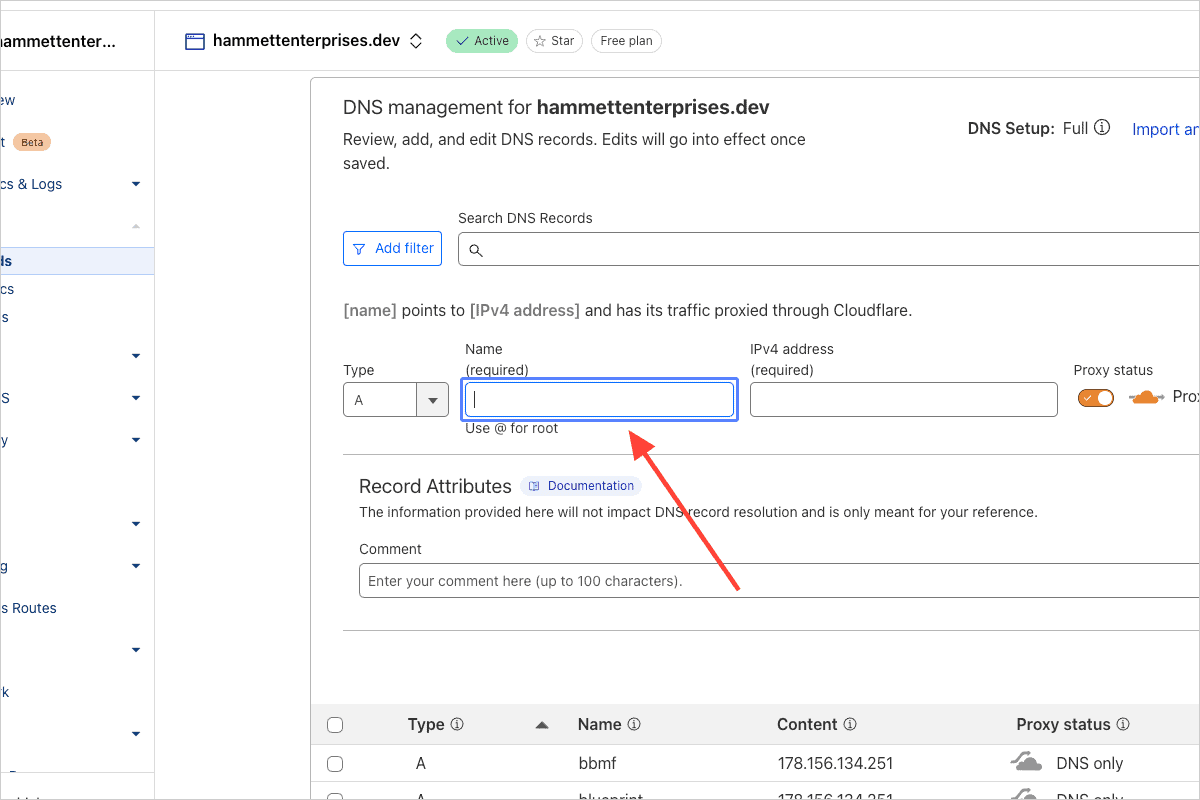Click the DNS Setup info icon
Image resolution: width=1200 pixels, height=800 pixels.
click(1102, 128)
